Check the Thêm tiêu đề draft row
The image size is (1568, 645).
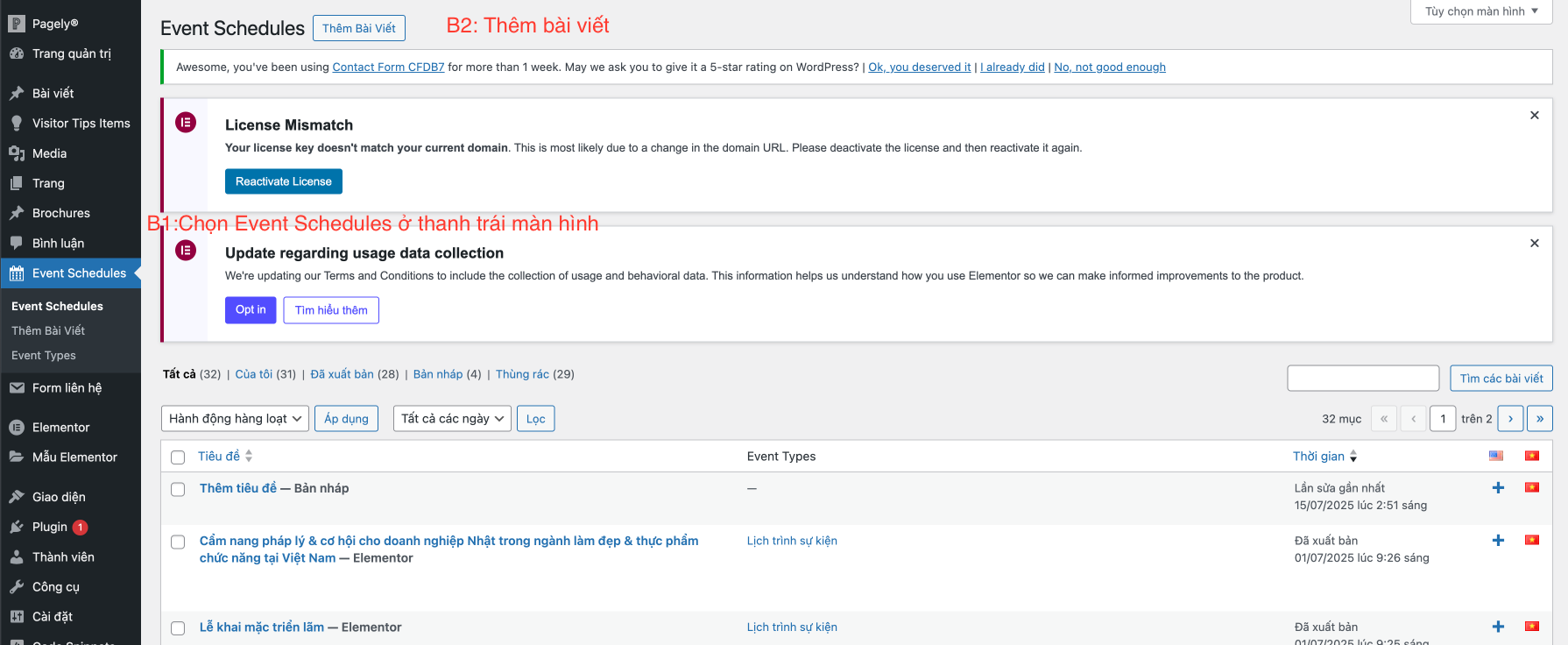tap(178, 490)
